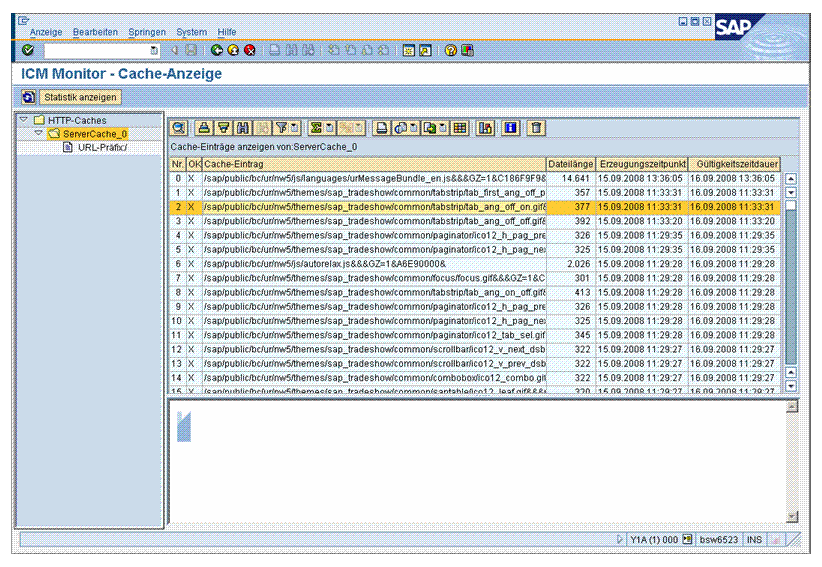Click the Save diskette icon
The width and height of the screenshot is (822, 567).
(x=191, y=50)
